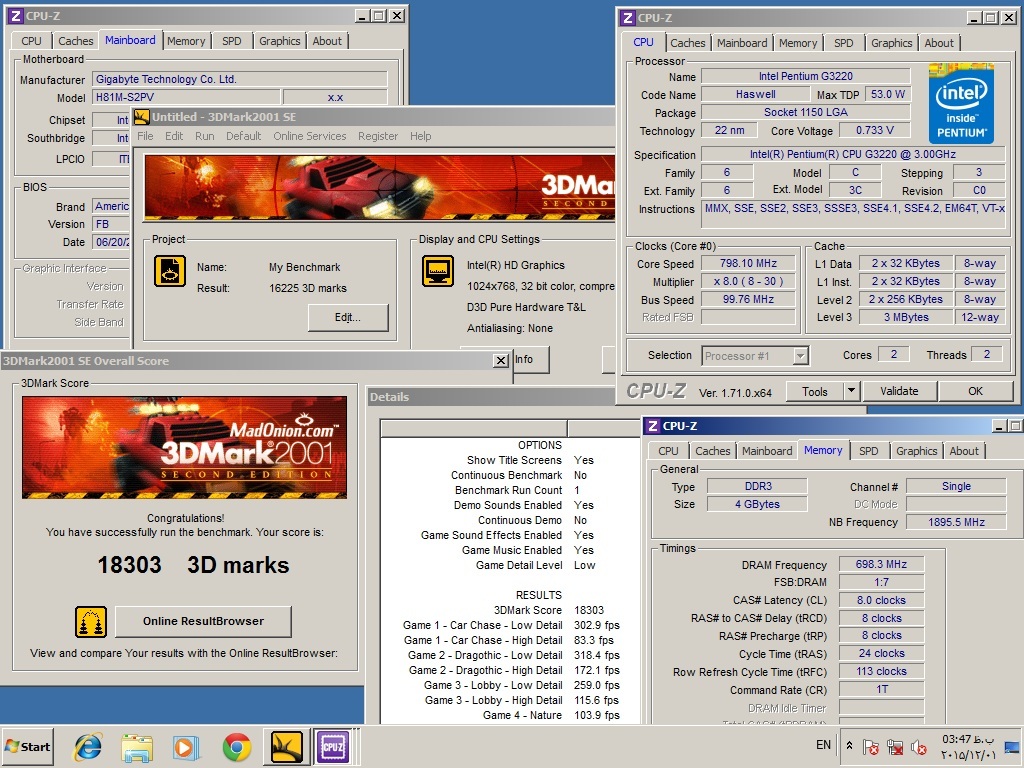1024x768 pixels.
Task: Click the Memory CPU-Z window title icon
Action: (x=652, y=426)
